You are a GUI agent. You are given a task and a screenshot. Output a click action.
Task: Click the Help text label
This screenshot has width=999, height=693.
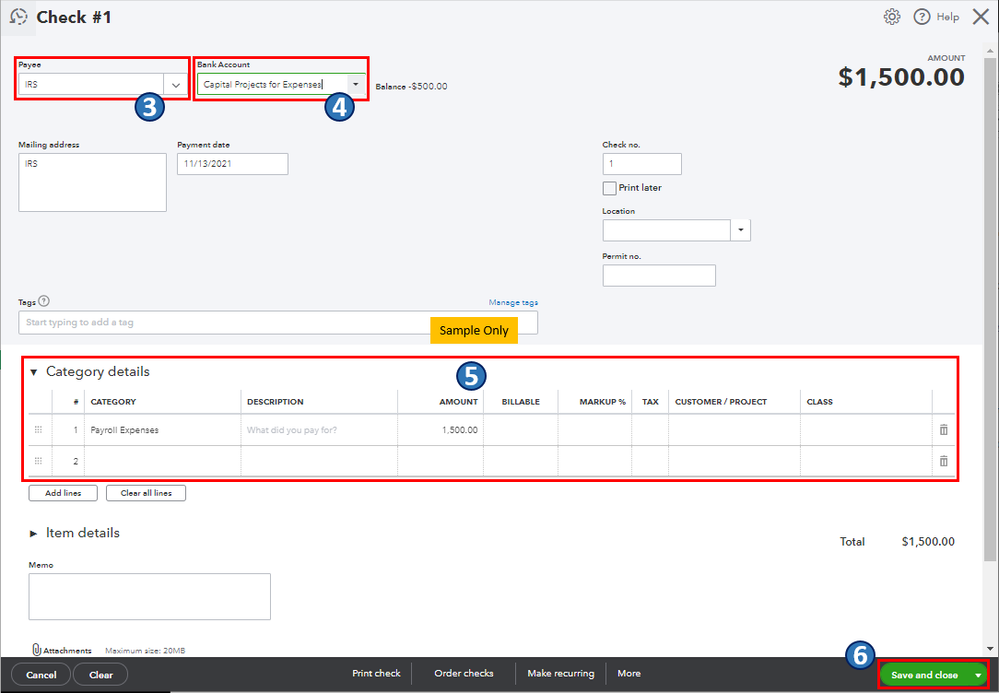pyautogui.click(x=948, y=17)
